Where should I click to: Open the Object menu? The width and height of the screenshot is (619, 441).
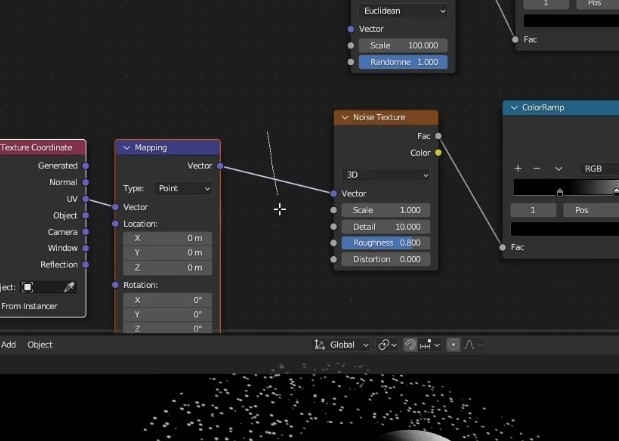click(x=40, y=345)
